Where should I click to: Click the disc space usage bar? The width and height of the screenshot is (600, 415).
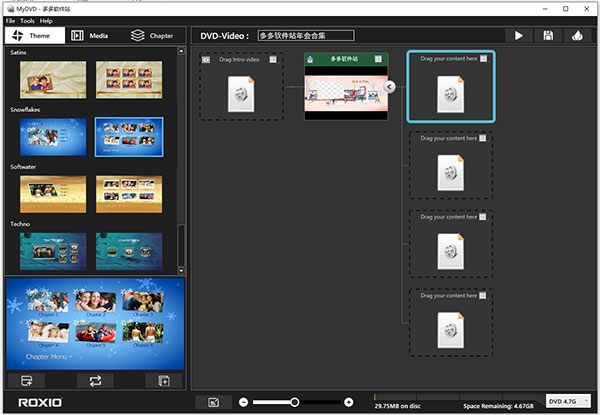pyautogui.click(x=458, y=397)
